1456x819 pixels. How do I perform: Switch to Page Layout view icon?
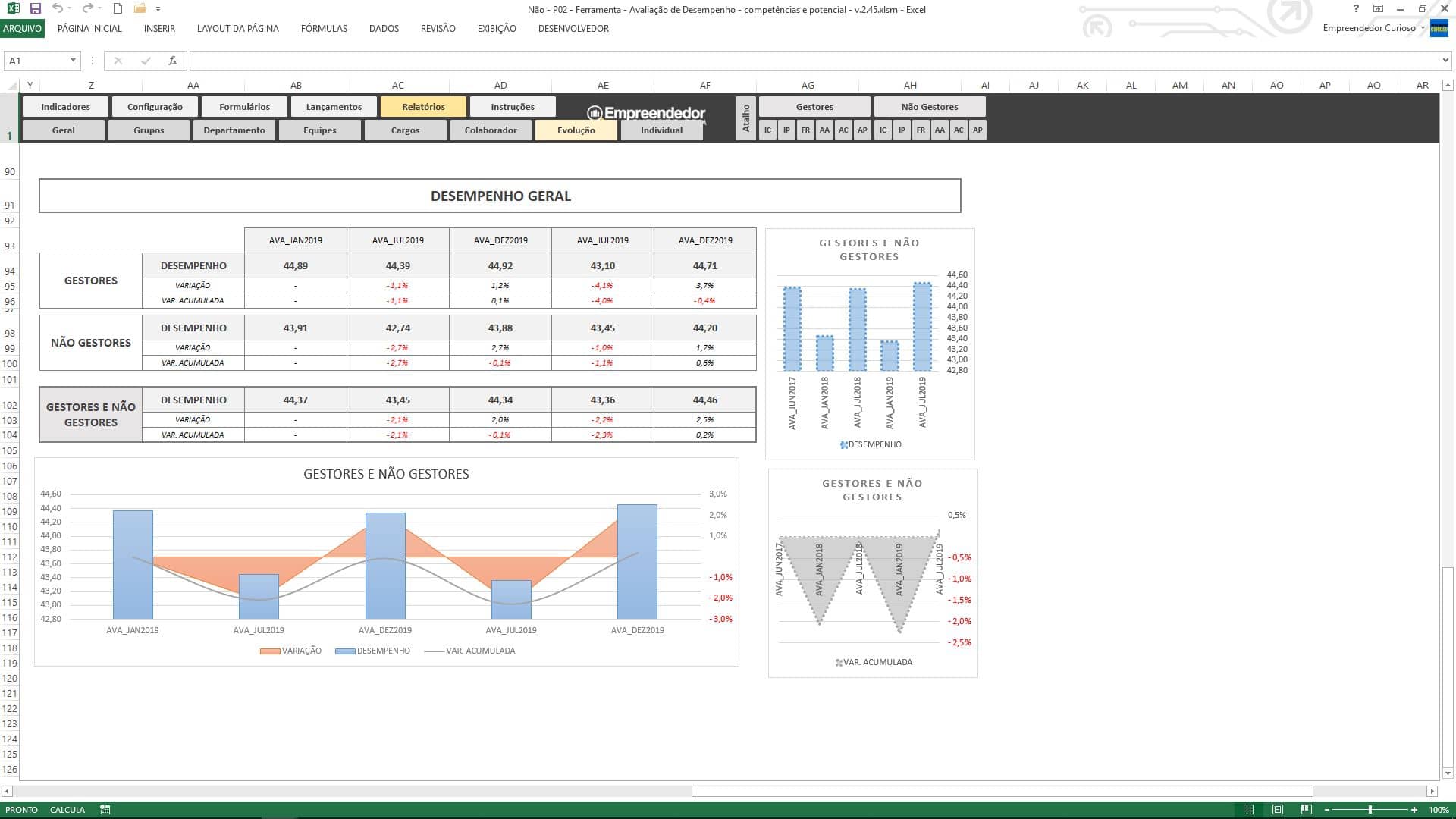pos(1277,810)
